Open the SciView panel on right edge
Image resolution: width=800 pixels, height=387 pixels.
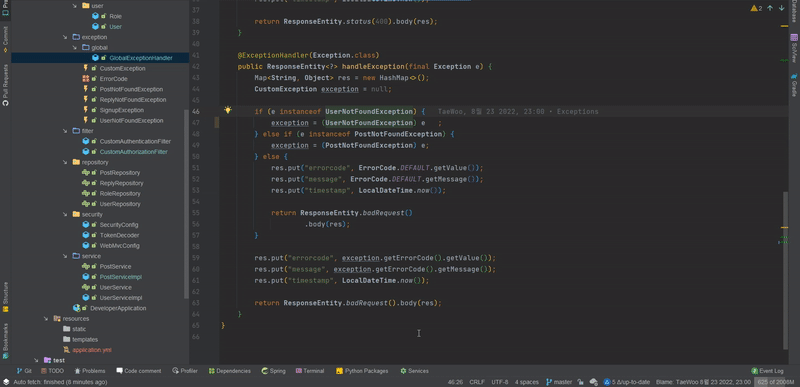tap(794, 48)
